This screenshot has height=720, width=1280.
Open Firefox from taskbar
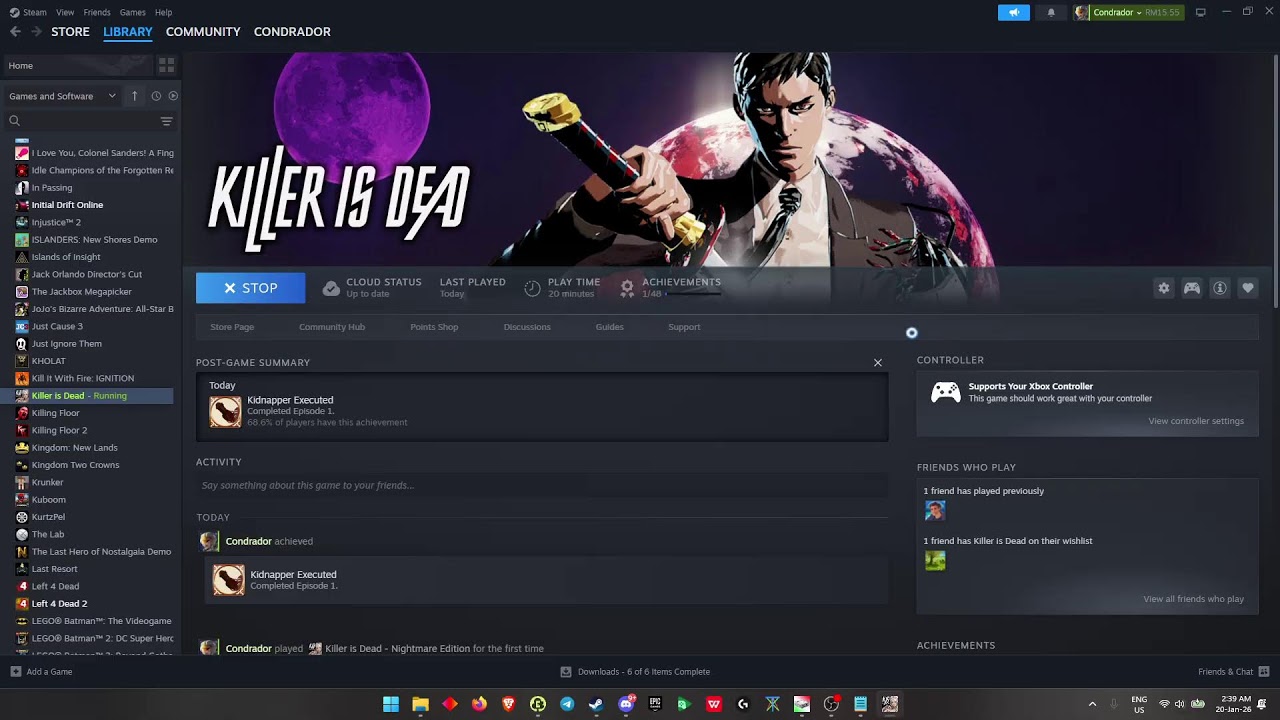[x=479, y=704]
